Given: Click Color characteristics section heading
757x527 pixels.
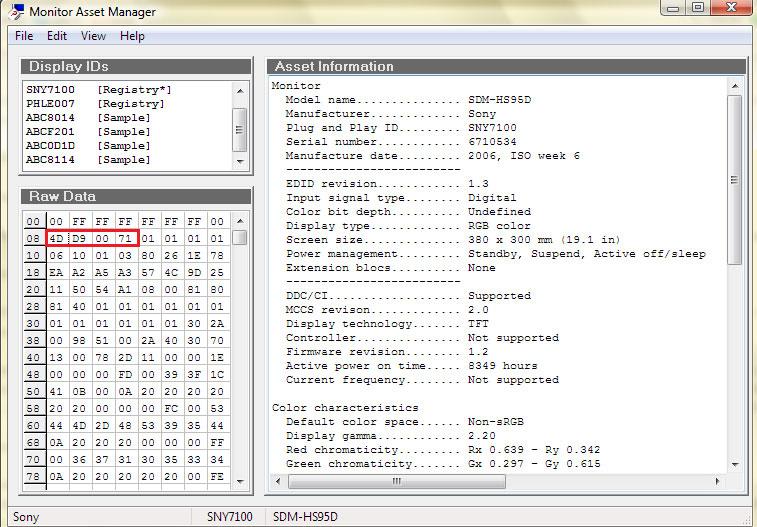Looking at the screenshot, I should click(x=345, y=408).
